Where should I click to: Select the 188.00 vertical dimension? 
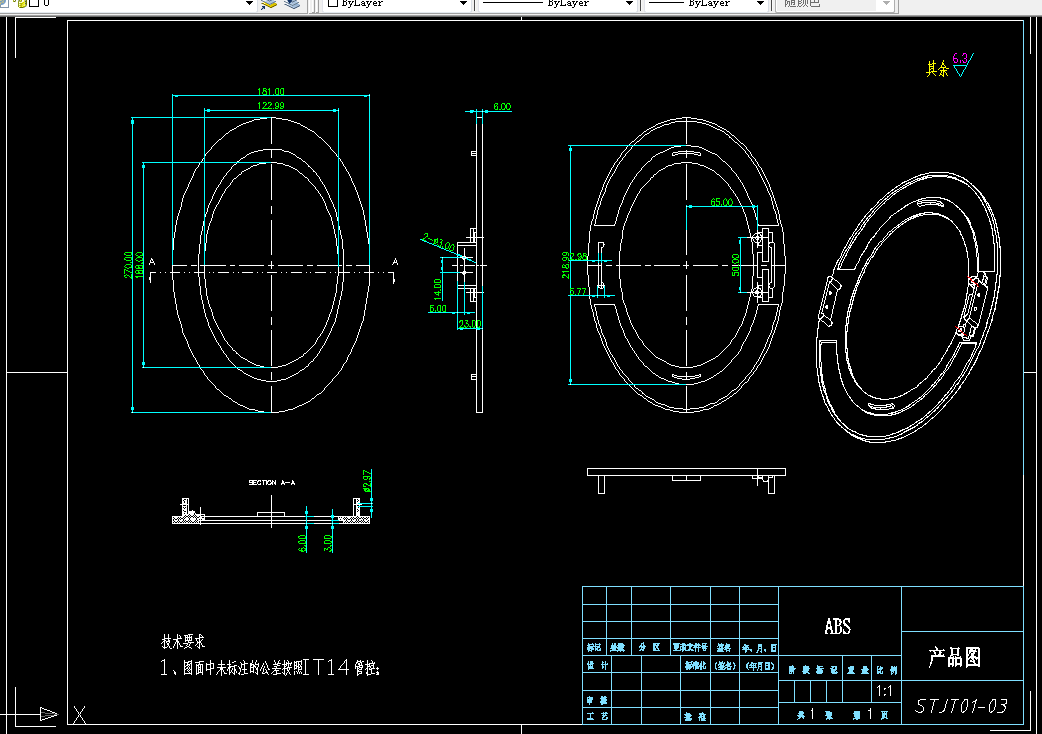(139, 264)
